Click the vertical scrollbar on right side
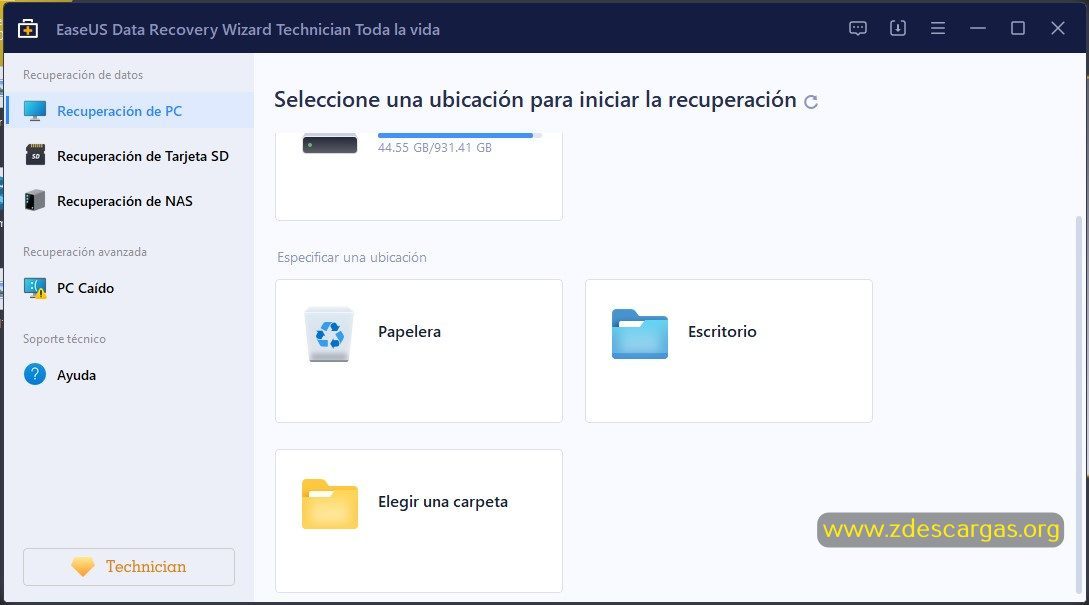 click(1079, 406)
